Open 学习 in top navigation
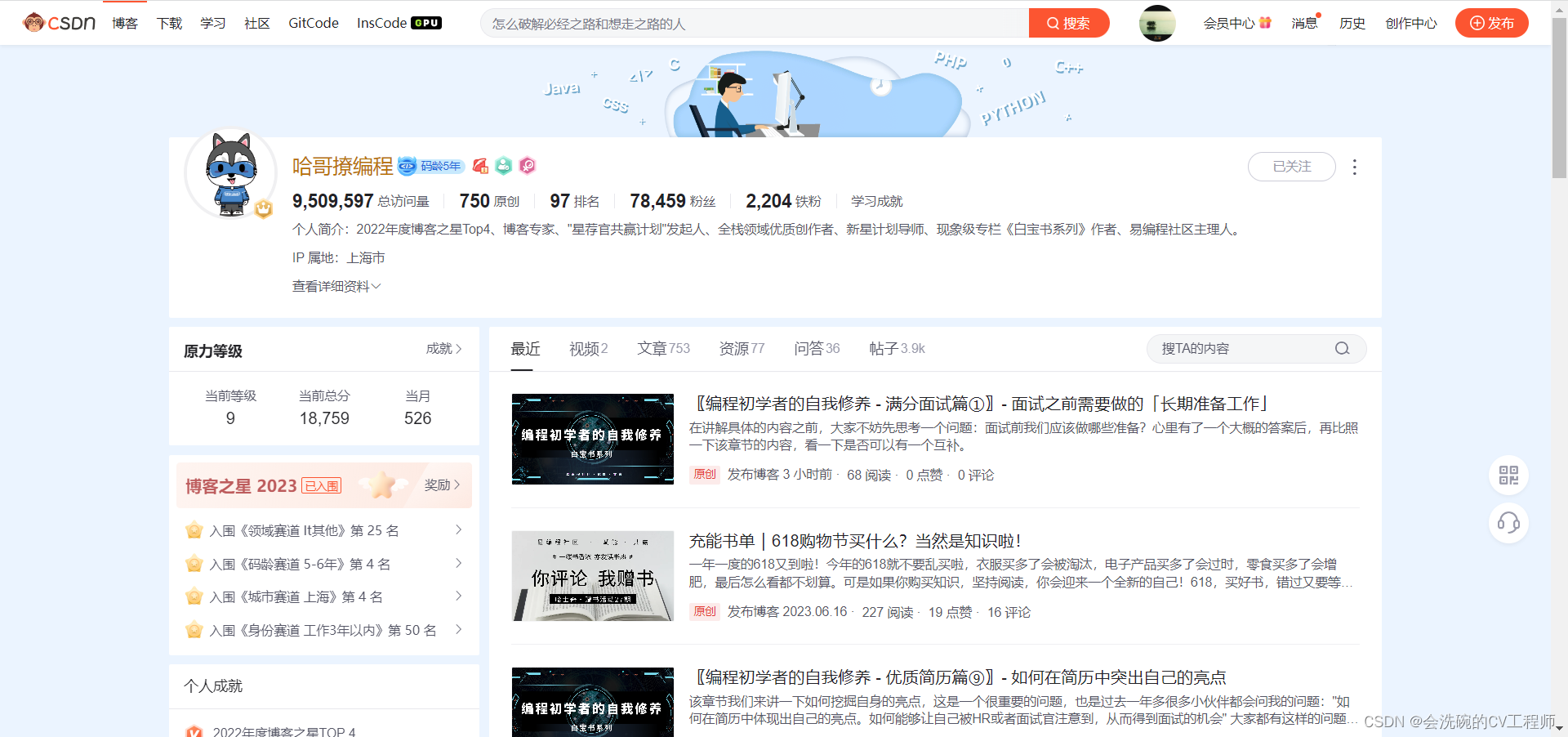 pyautogui.click(x=213, y=23)
